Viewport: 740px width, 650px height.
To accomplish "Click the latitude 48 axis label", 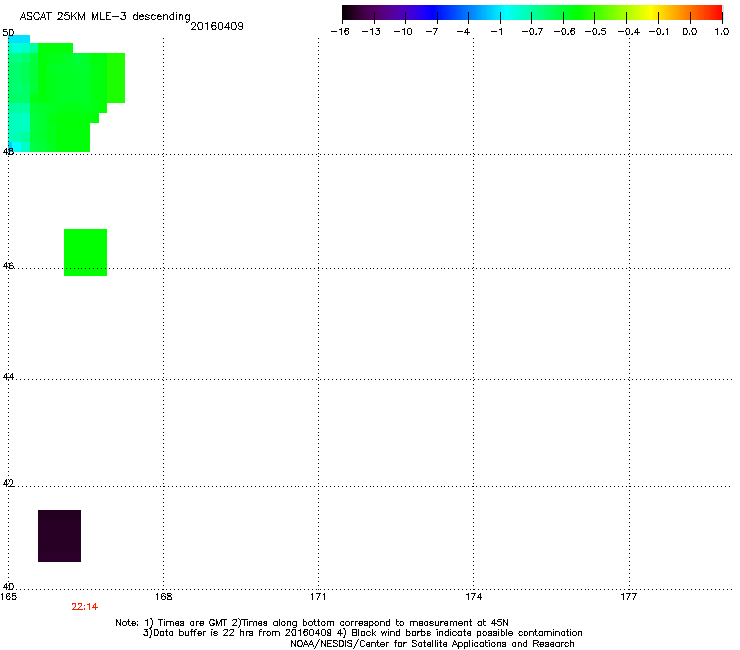I will pyautogui.click(x=8, y=152).
